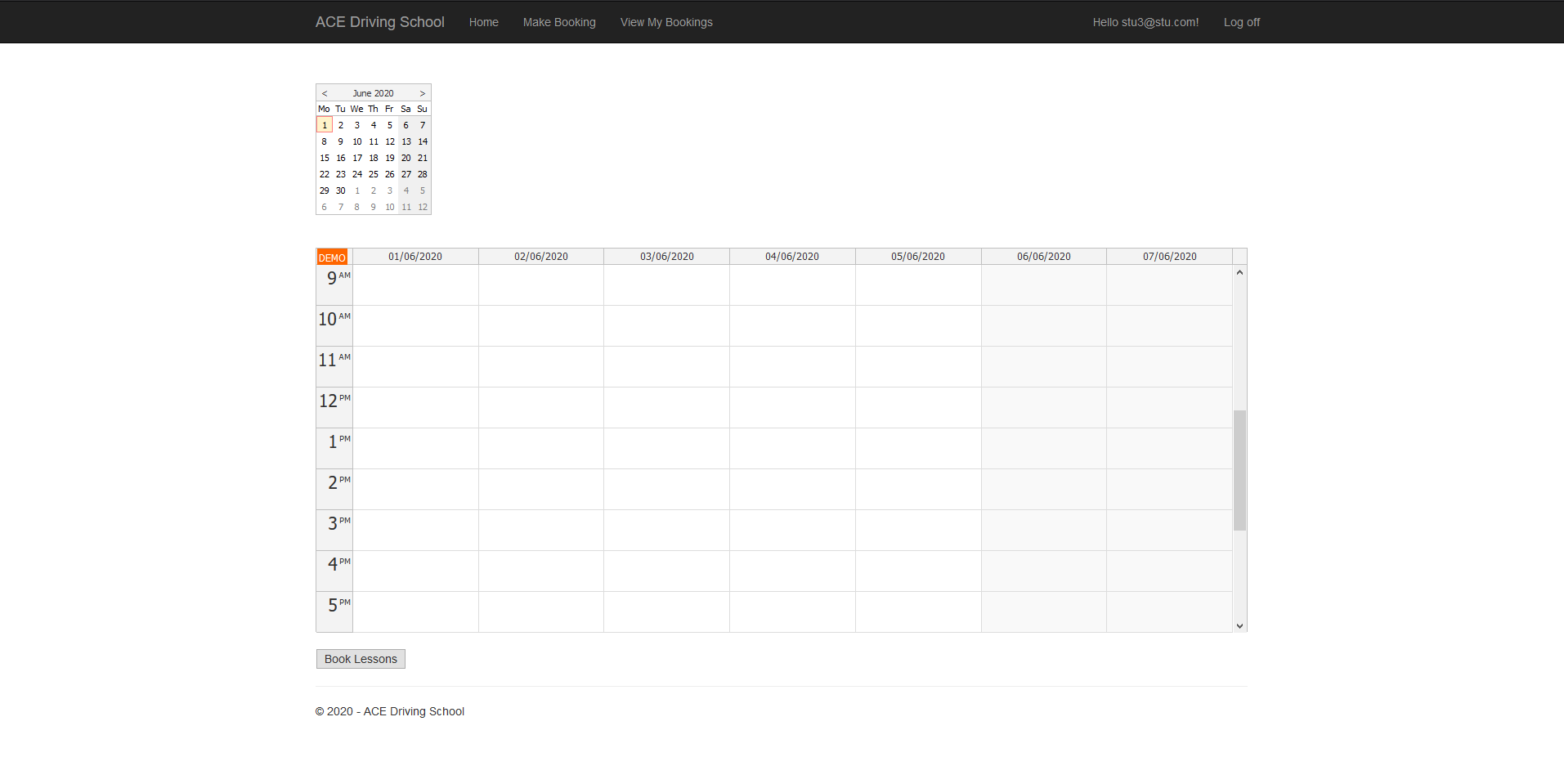Select 4 PM slot on 01/06/2020
Screen dimensions: 1564x784
[x=415, y=571]
